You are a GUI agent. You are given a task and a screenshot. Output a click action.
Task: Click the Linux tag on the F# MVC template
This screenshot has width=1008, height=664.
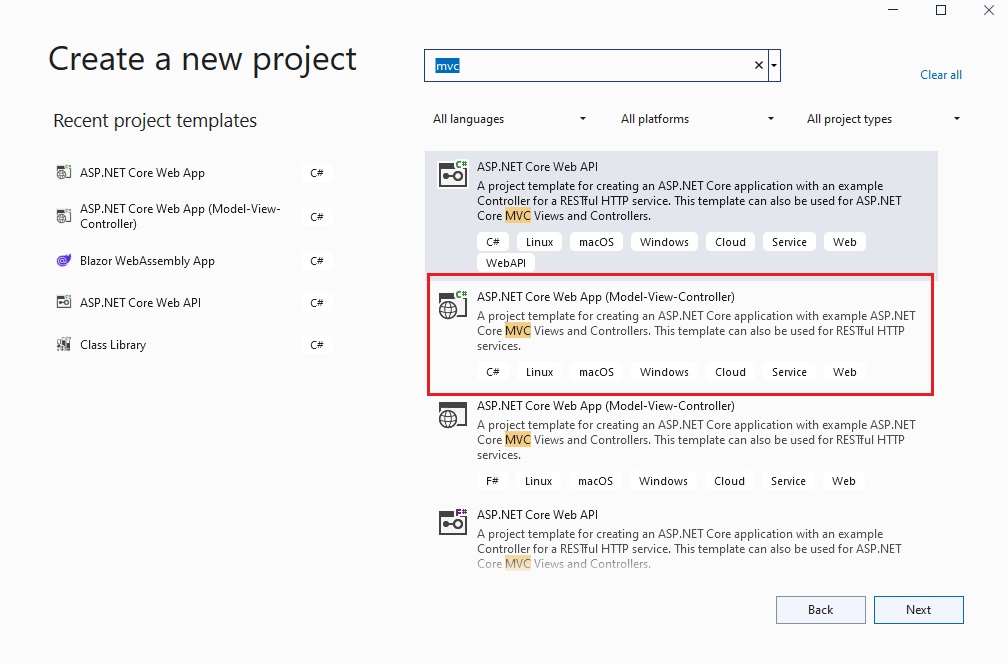click(538, 481)
